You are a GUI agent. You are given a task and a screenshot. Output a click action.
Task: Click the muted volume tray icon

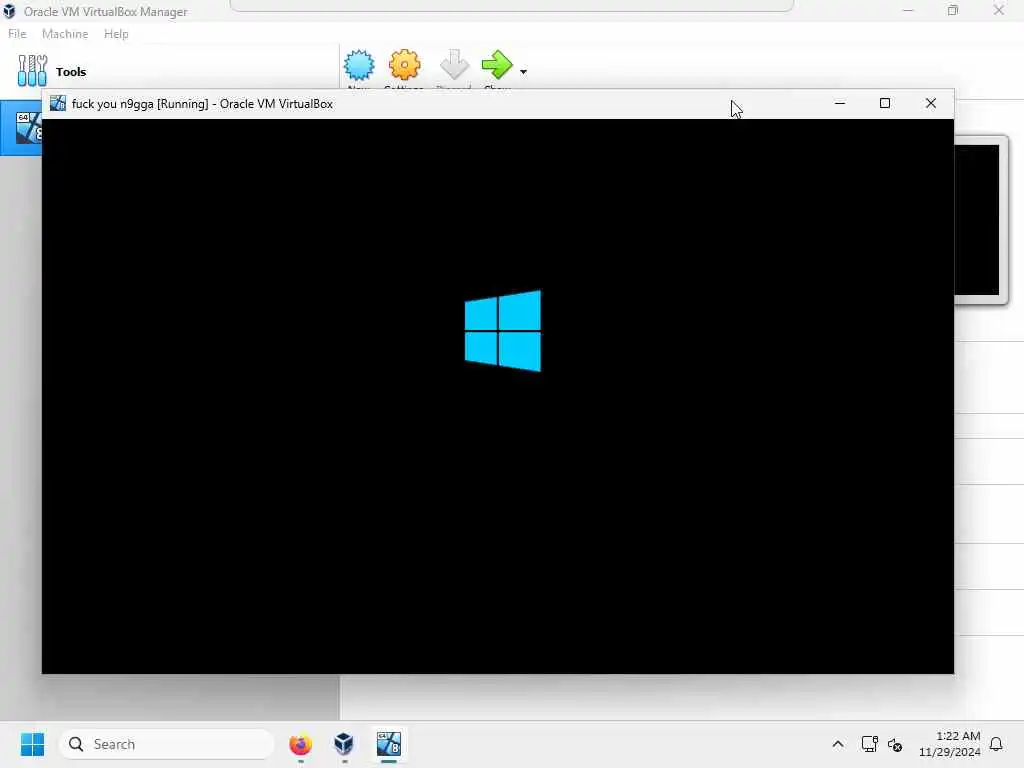[895, 744]
